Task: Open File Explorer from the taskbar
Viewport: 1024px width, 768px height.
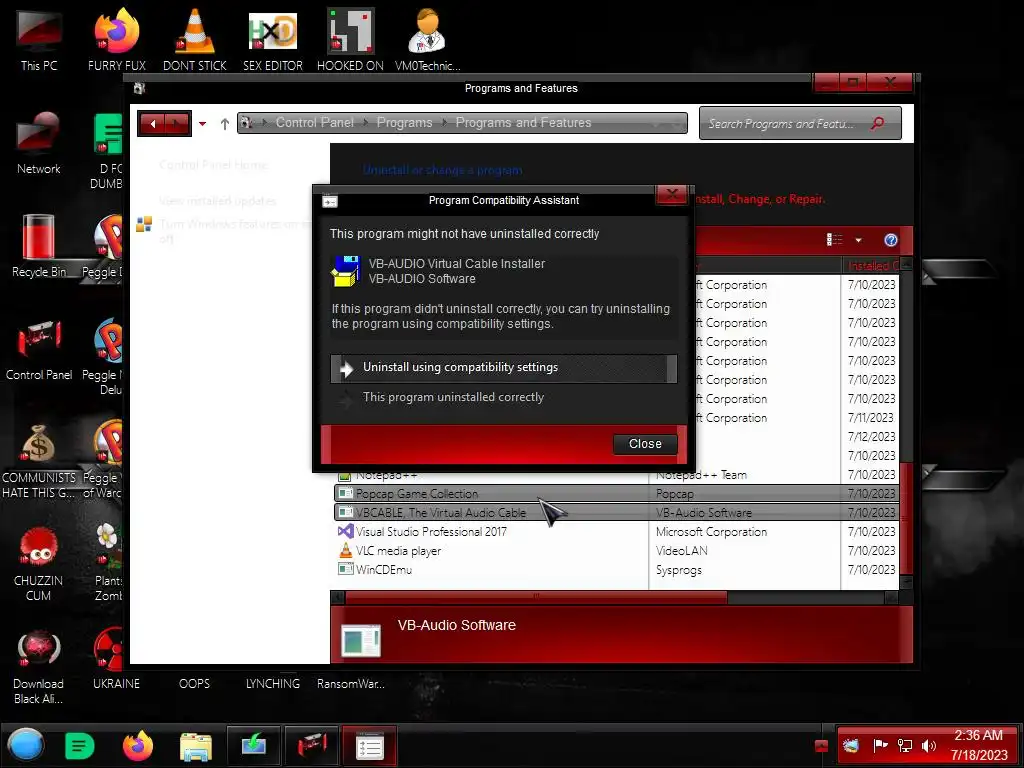Action: (x=195, y=746)
